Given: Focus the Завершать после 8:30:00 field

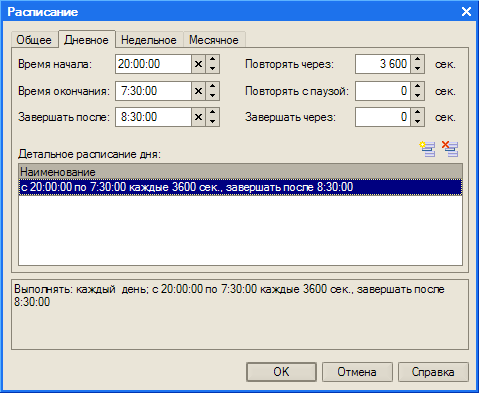Looking at the screenshot, I should coord(153,117).
